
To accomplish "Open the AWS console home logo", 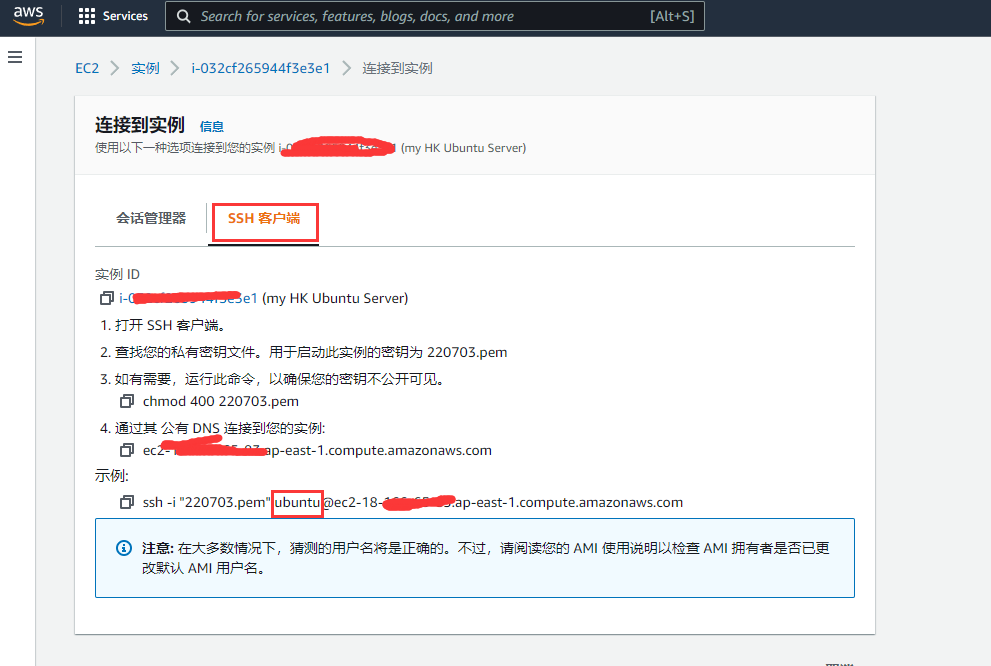I will (28, 16).
